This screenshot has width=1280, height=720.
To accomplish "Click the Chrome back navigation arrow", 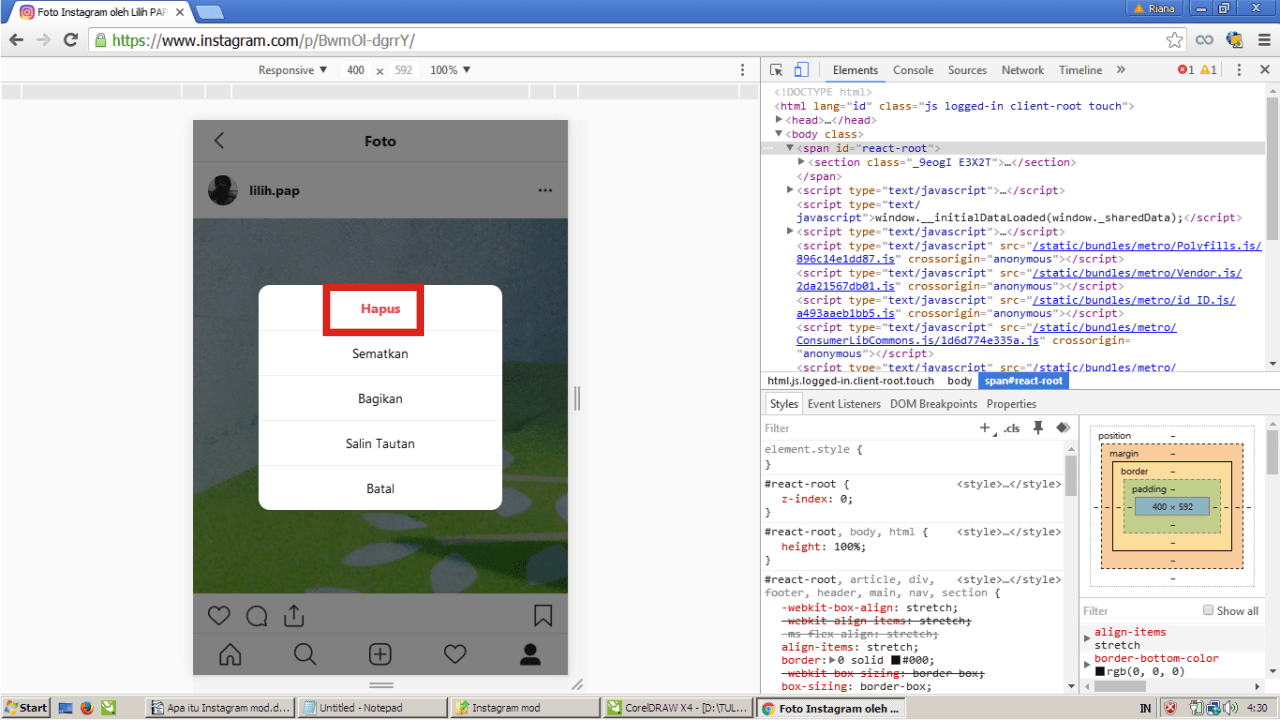I will pyautogui.click(x=16, y=40).
